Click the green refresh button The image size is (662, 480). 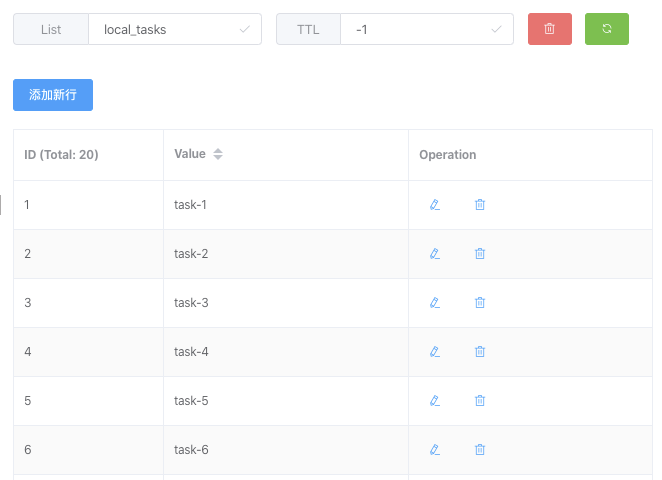[606, 29]
